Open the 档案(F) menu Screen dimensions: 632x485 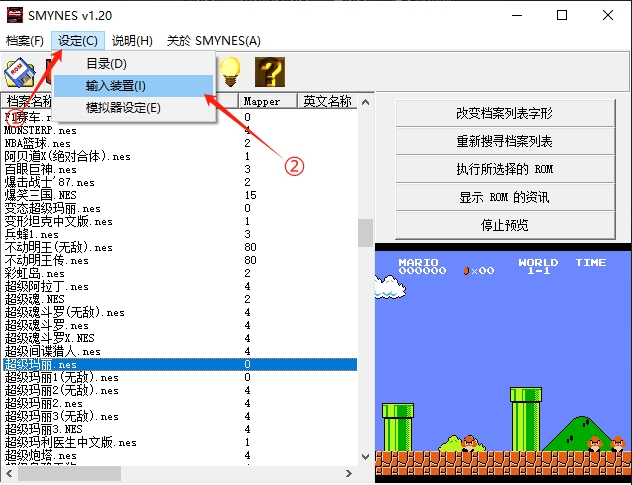(x=25, y=41)
